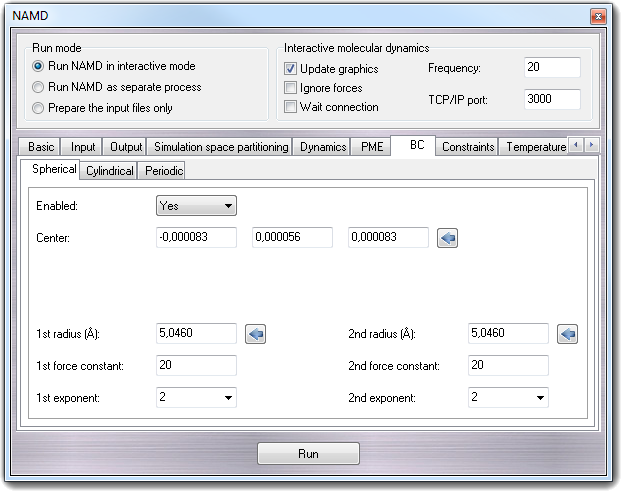Click the 1st force constant field
621x491 pixels.
[x=196, y=365]
